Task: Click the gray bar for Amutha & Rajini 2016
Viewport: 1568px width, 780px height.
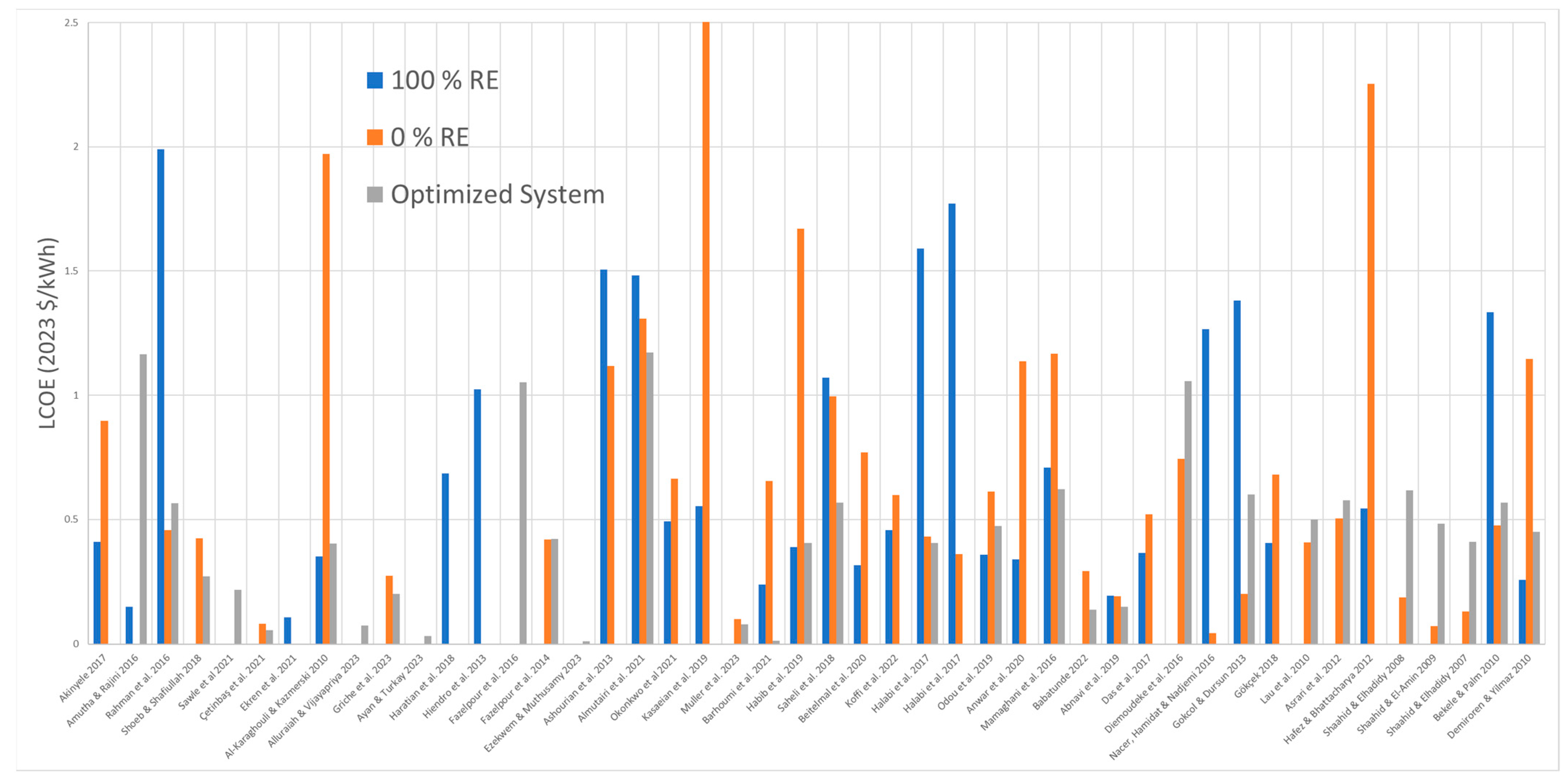Action: (x=143, y=499)
